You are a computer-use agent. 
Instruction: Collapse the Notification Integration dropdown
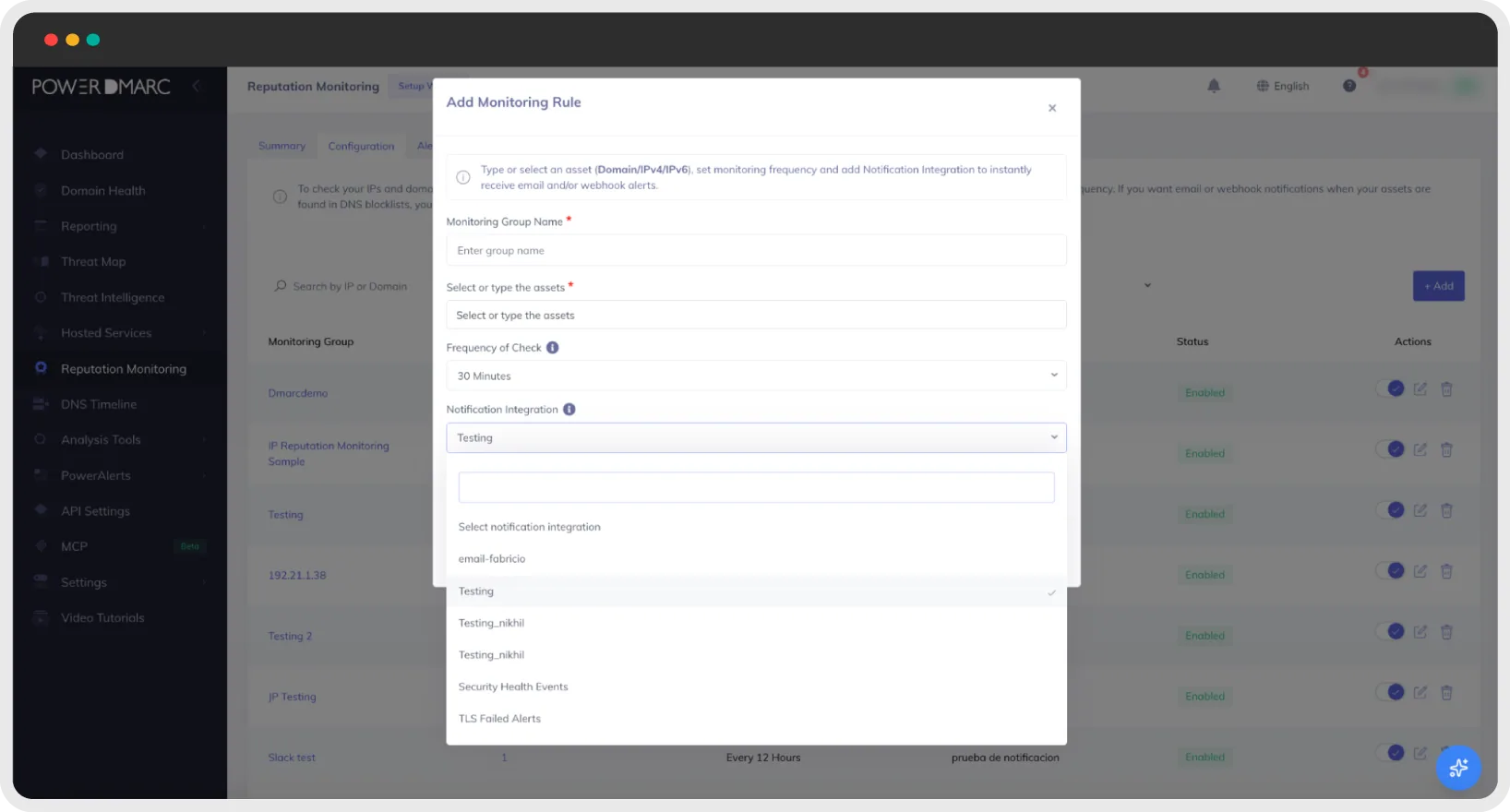click(x=756, y=437)
